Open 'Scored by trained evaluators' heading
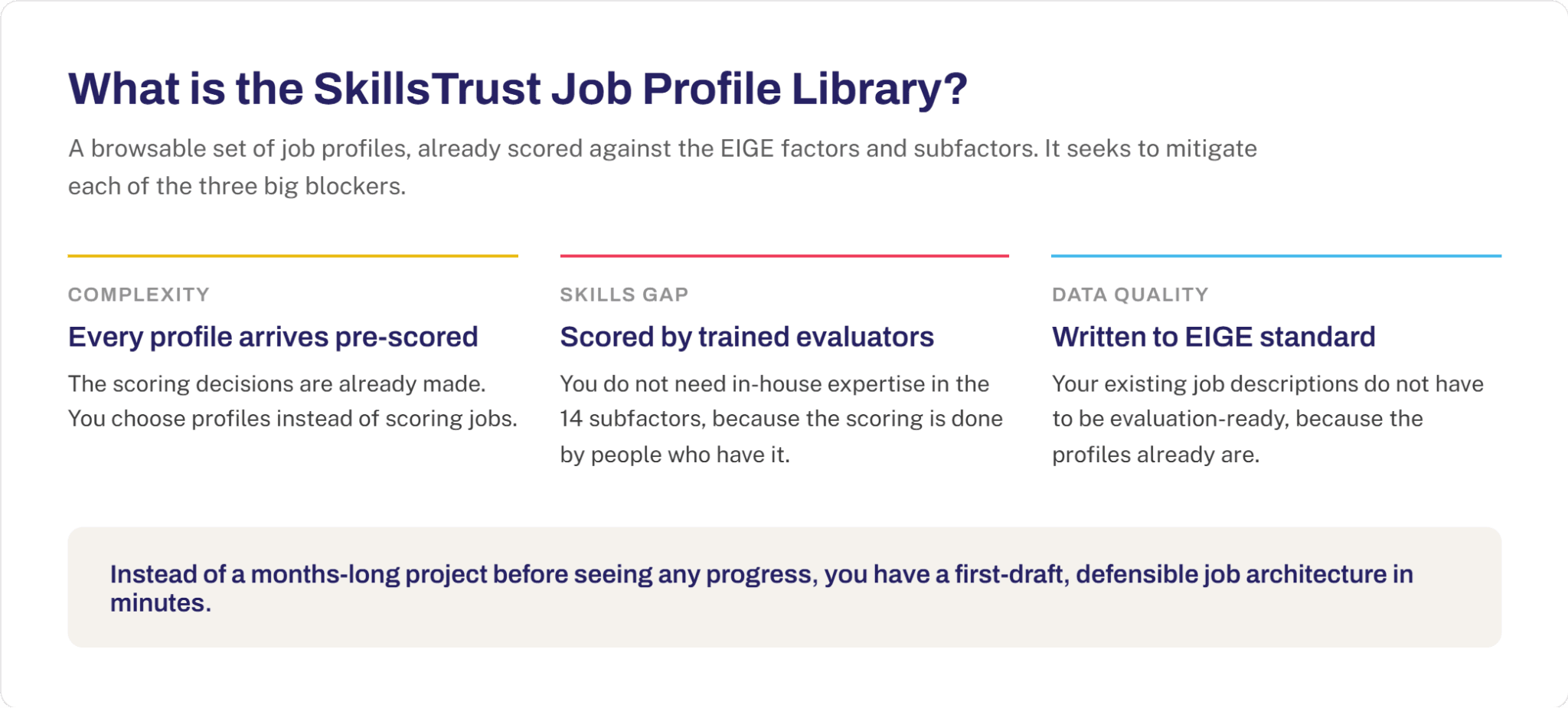This screenshot has height=708, width=1568. pyautogui.click(x=746, y=337)
